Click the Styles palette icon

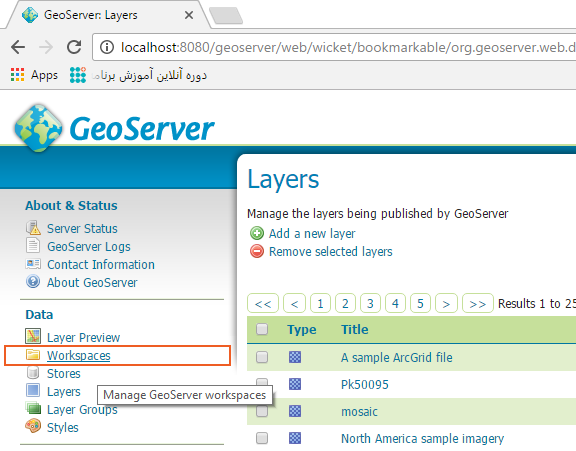tap(33, 426)
